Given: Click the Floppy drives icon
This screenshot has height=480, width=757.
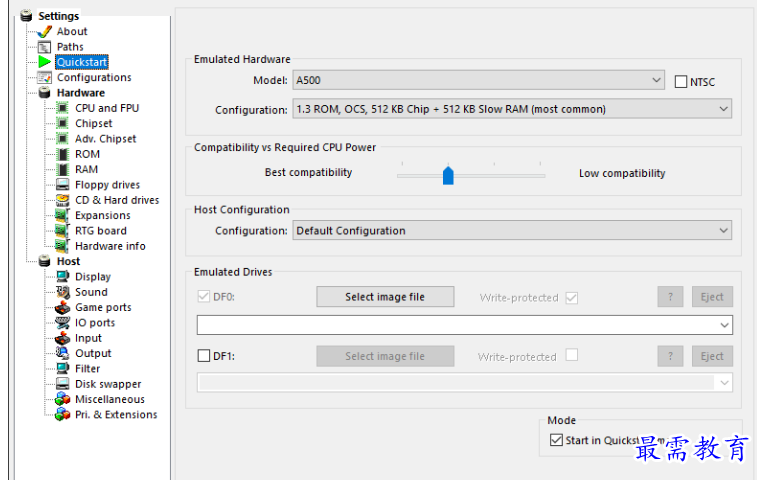Looking at the screenshot, I should click(x=62, y=185).
